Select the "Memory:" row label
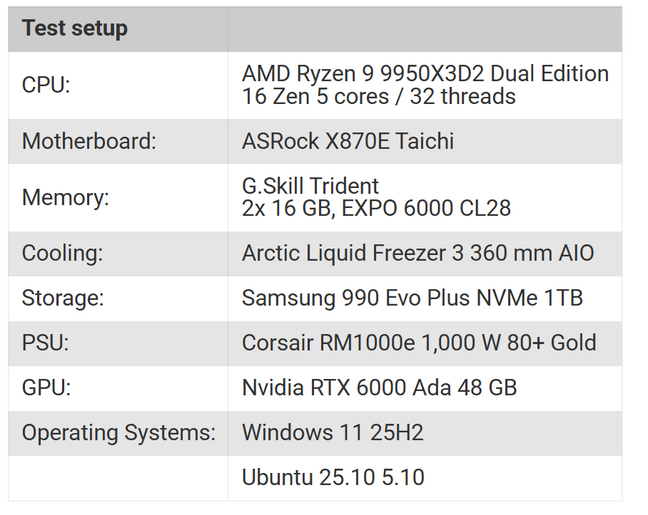 [x=65, y=197]
